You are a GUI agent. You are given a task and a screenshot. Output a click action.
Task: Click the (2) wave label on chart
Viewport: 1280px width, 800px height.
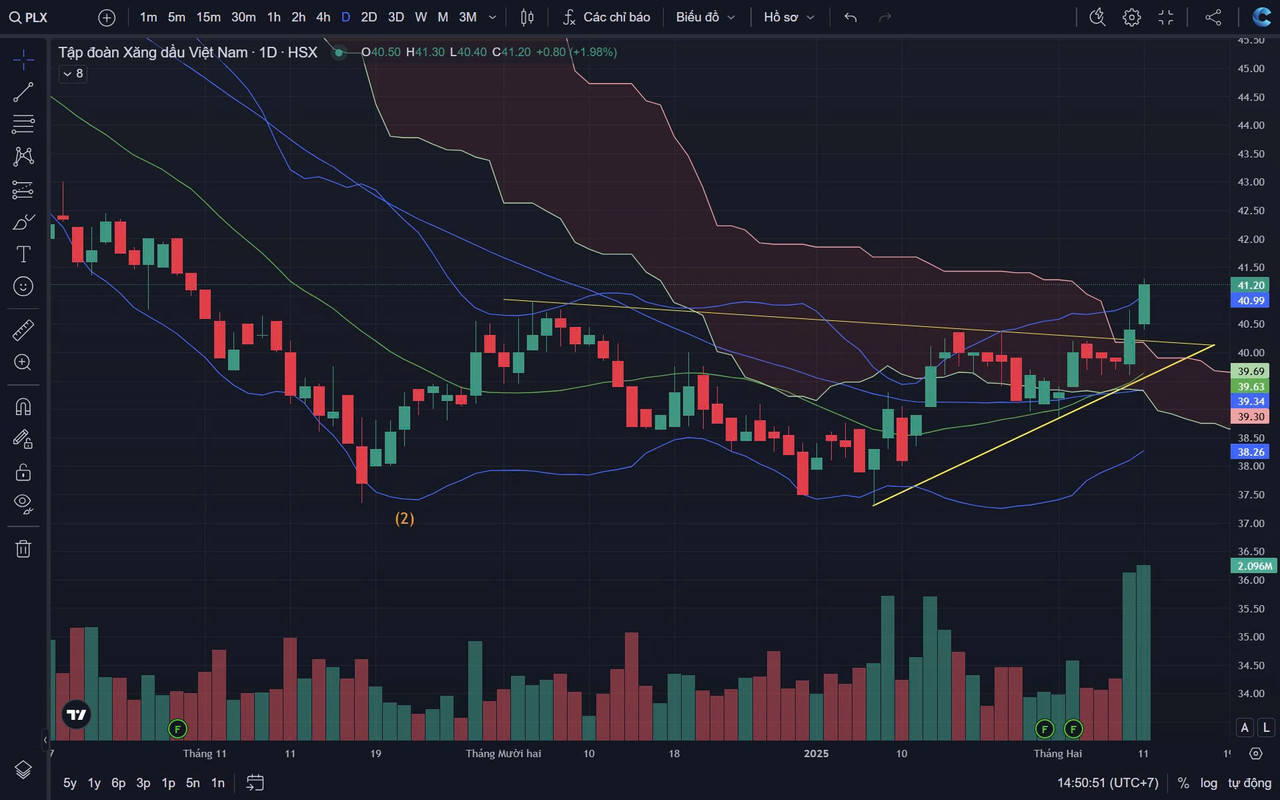coord(404,518)
